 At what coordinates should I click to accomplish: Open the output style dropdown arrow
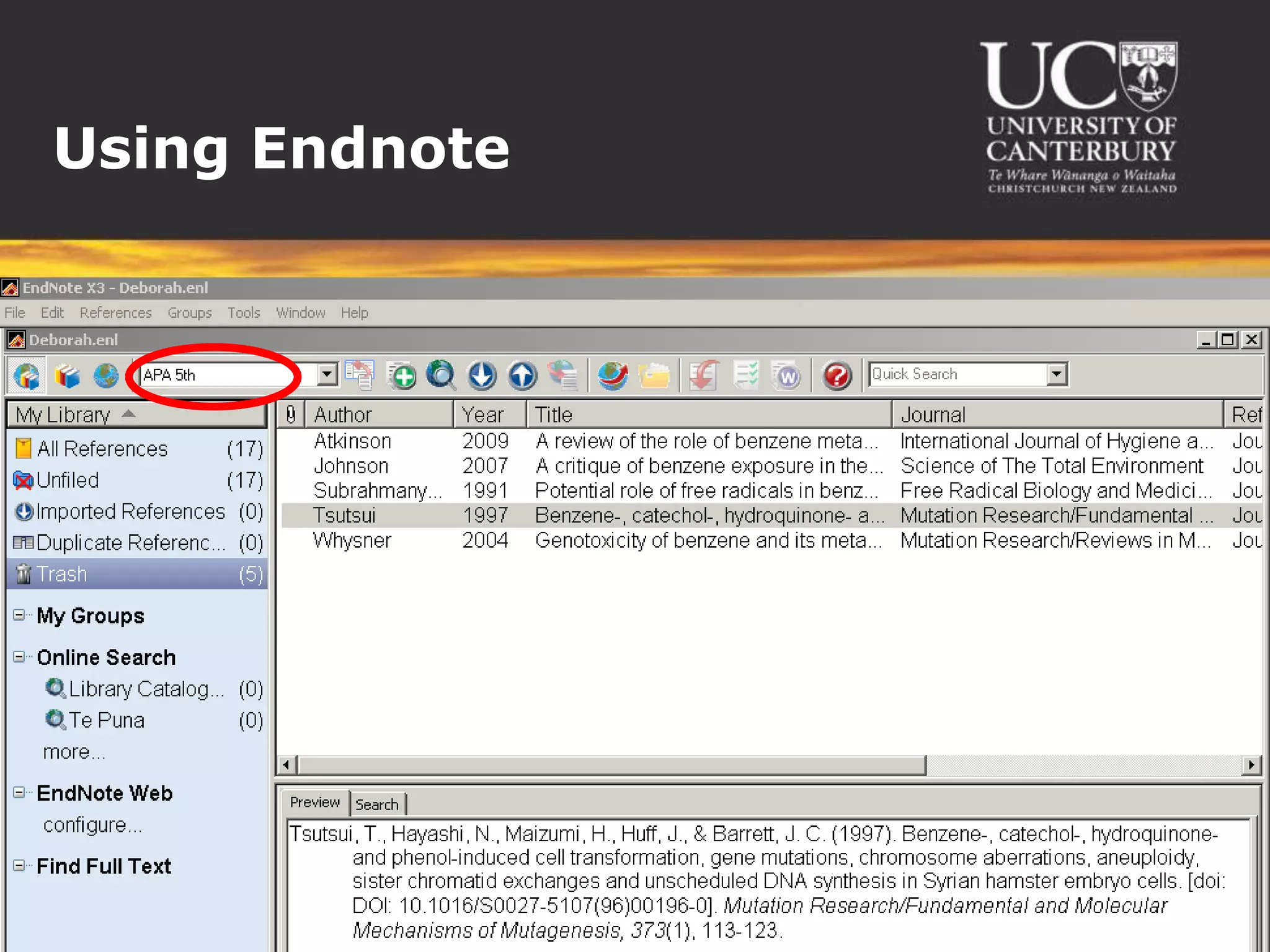tap(327, 374)
